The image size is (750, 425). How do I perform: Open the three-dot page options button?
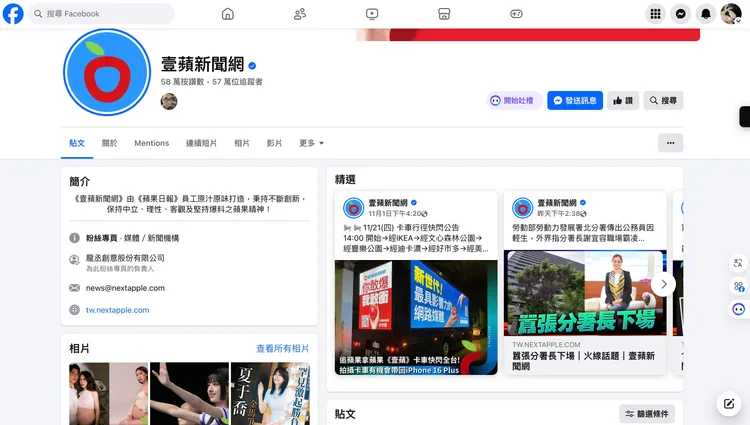click(671, 143)
